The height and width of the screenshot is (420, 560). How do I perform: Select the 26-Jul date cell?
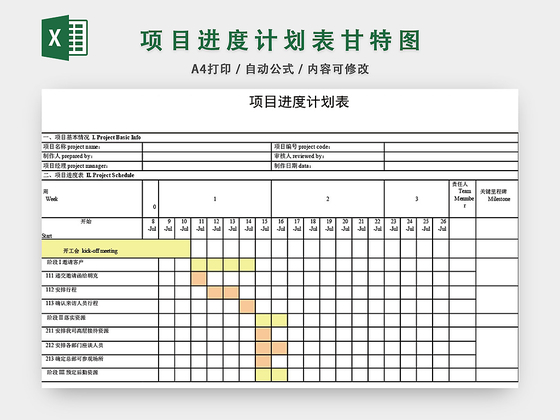point(442,228)
